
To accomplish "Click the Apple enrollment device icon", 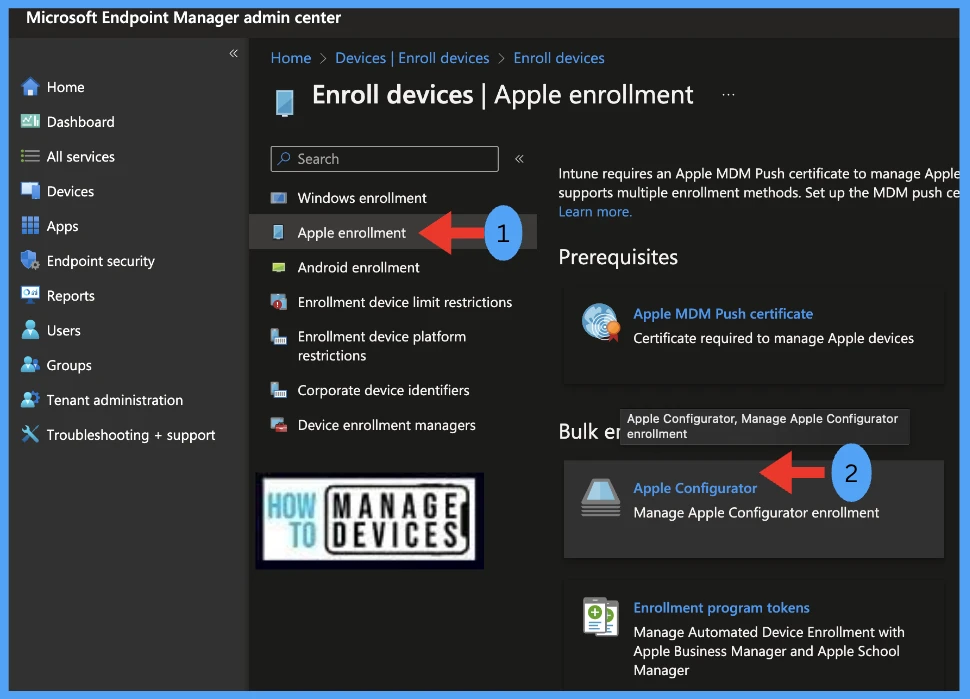I will coord(278,233).
